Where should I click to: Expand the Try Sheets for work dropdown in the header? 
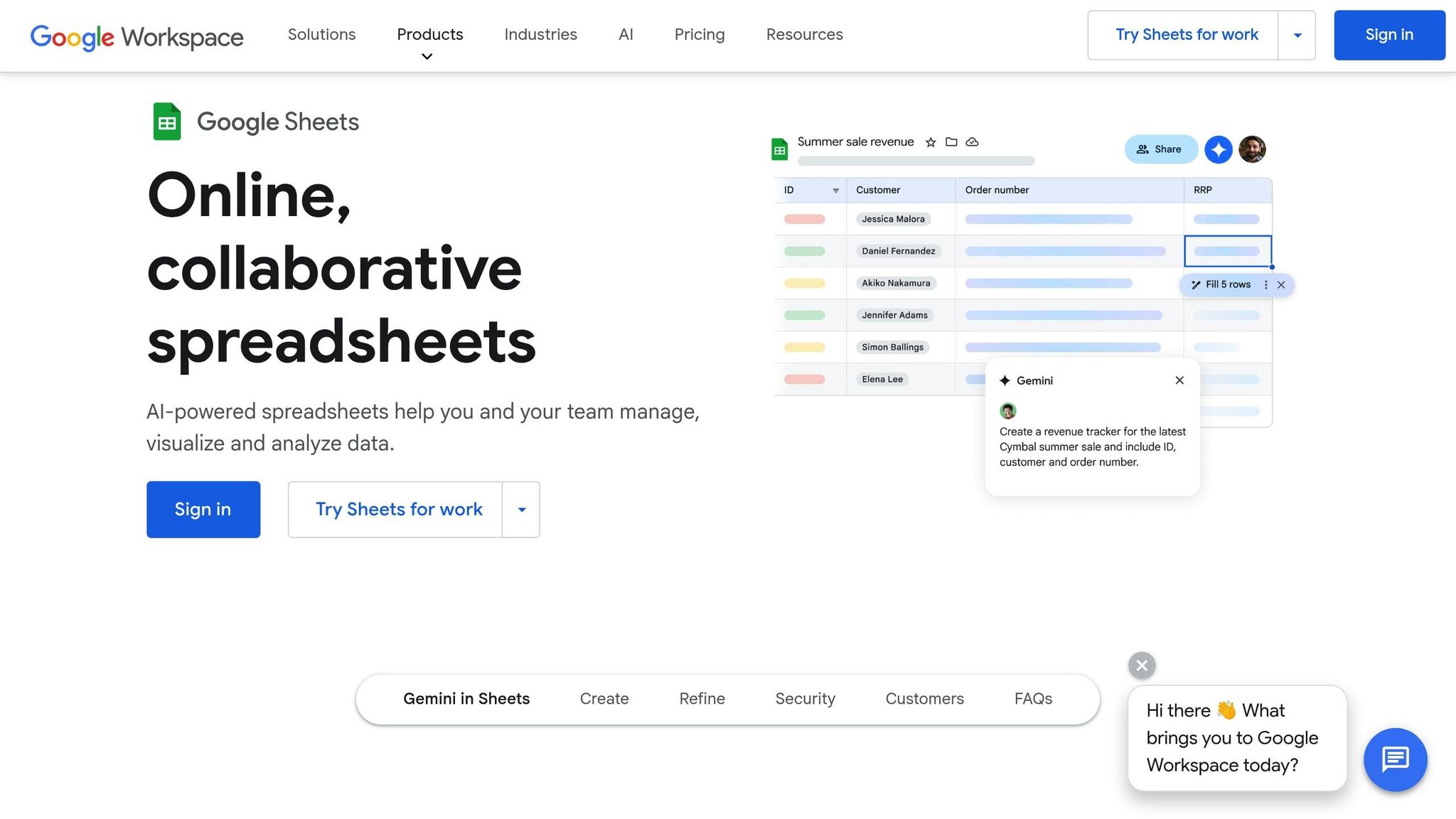pyautogui.click(x=1297, y=35)
